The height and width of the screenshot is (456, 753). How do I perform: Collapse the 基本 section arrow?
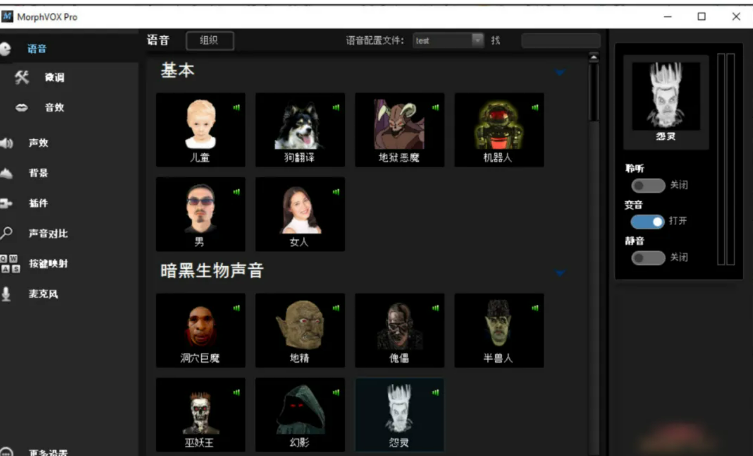tap(560, 73)
